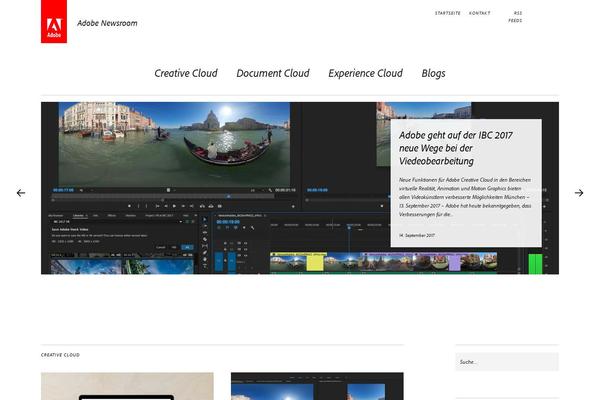Image resolution: width=600 pixels, height=400 pixels.
Task: Click the date 14. September 2017
Action: pyautogui.click(x=417, y=235)
